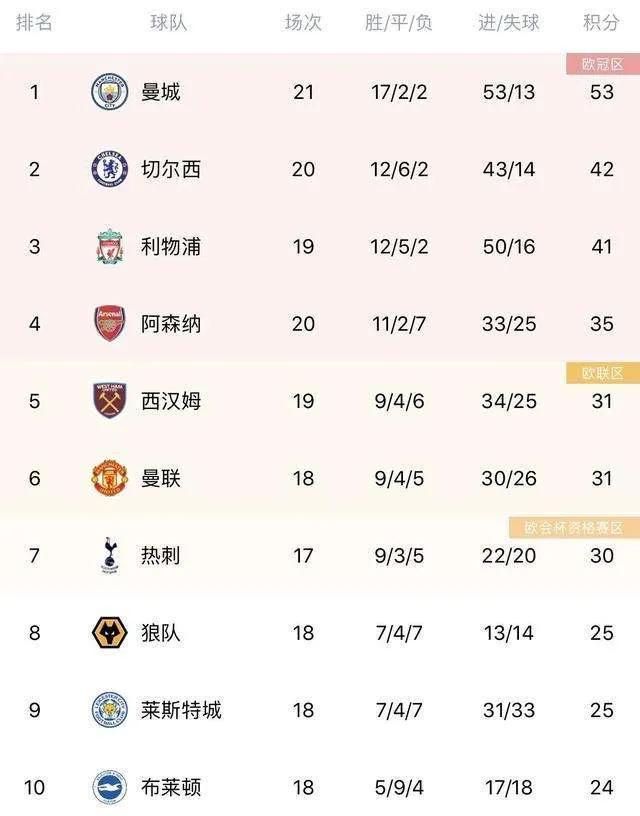Click the Manchester United club crest

pyautogui.click(x=109, y=478)
